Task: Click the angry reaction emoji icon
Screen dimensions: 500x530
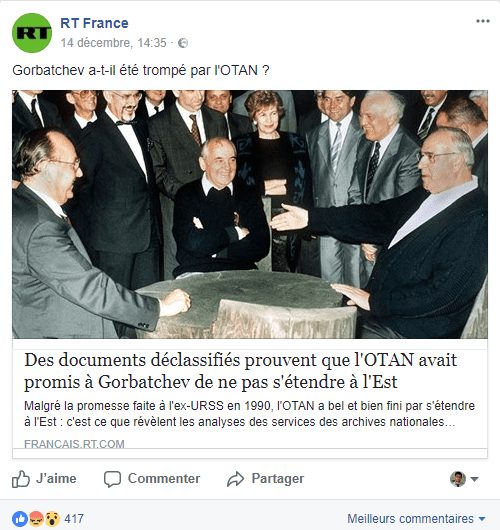Action: coord(36,519)
